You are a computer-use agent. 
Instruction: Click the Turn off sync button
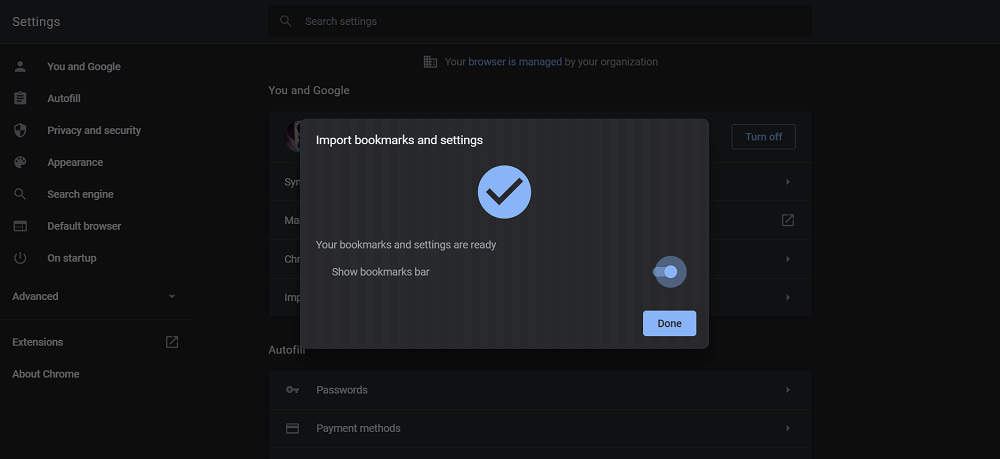(x=763, y=136)
